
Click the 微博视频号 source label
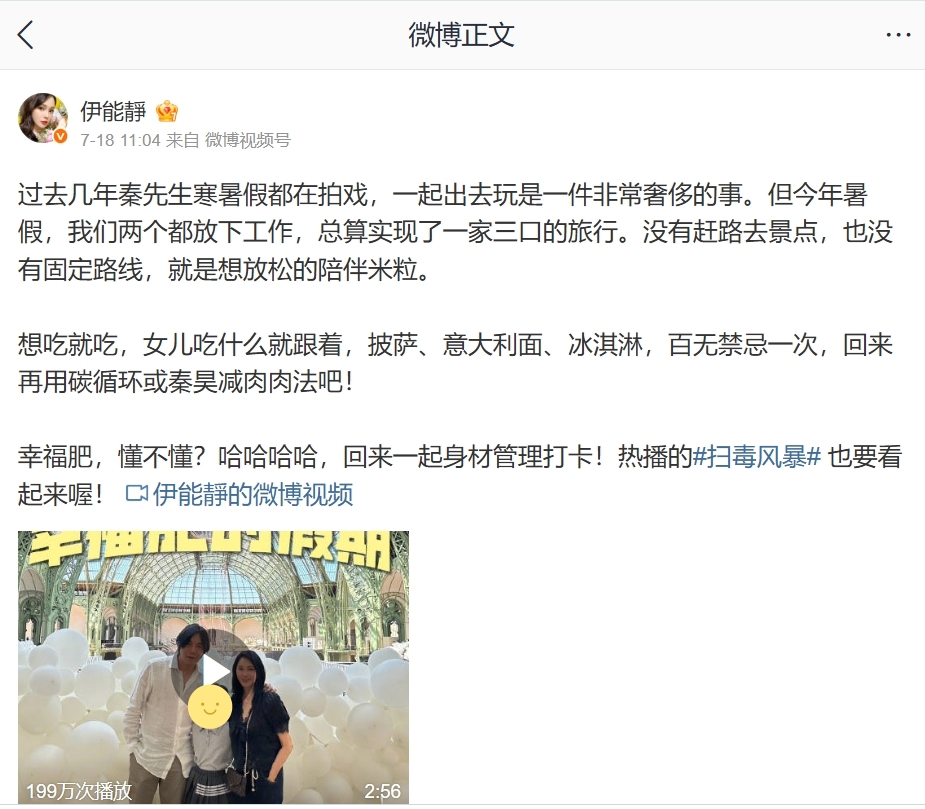pos(248,140)
